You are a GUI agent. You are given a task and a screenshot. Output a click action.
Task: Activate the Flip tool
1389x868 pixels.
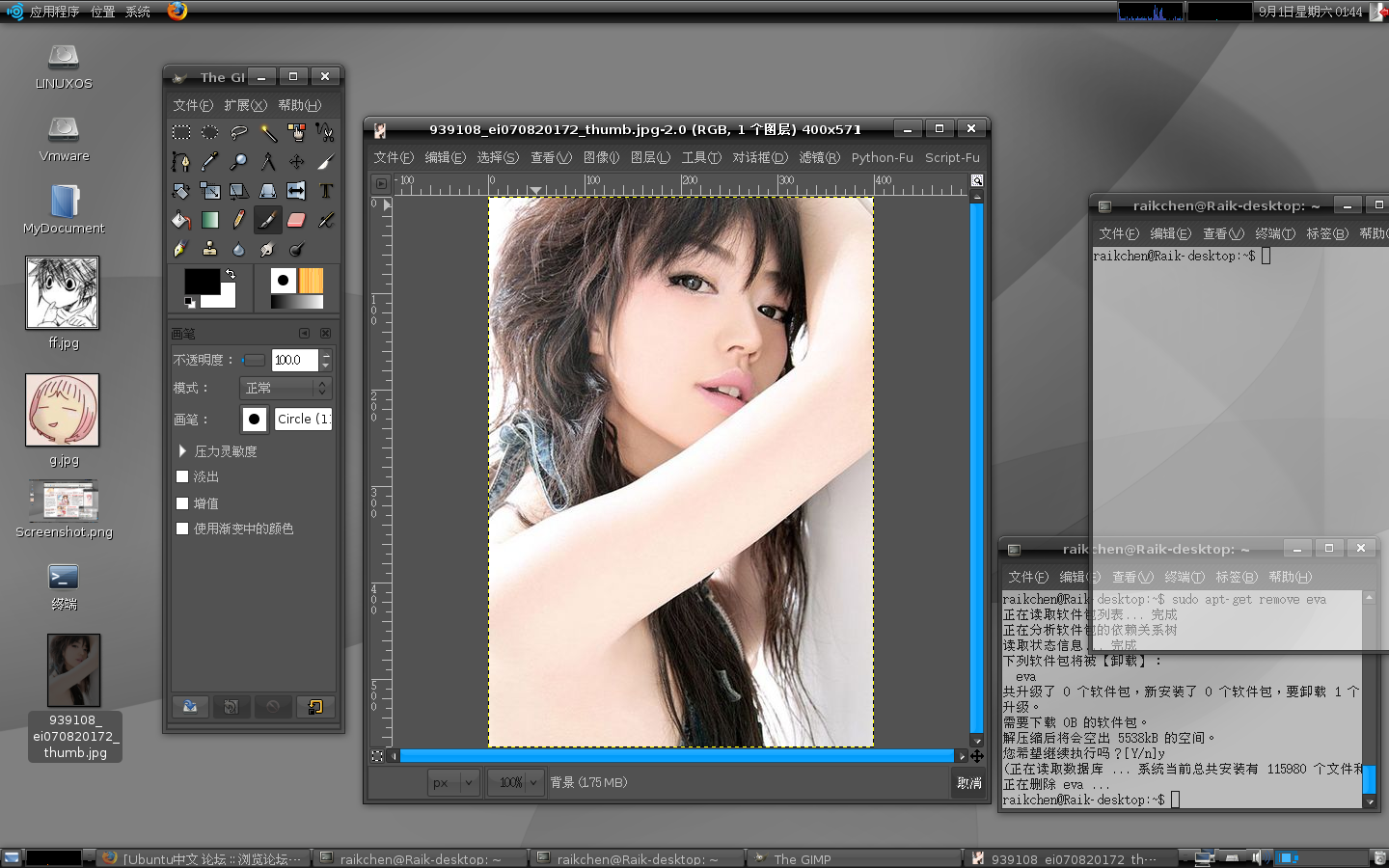[x=297, y=191]
